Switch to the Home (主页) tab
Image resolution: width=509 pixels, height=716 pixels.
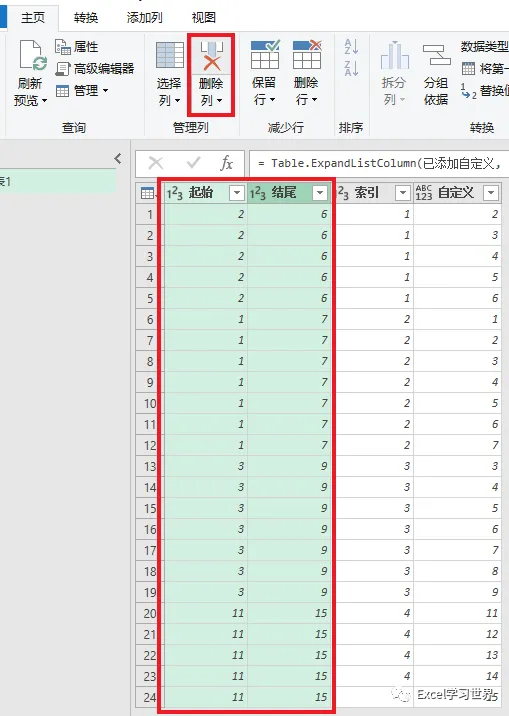33,18
